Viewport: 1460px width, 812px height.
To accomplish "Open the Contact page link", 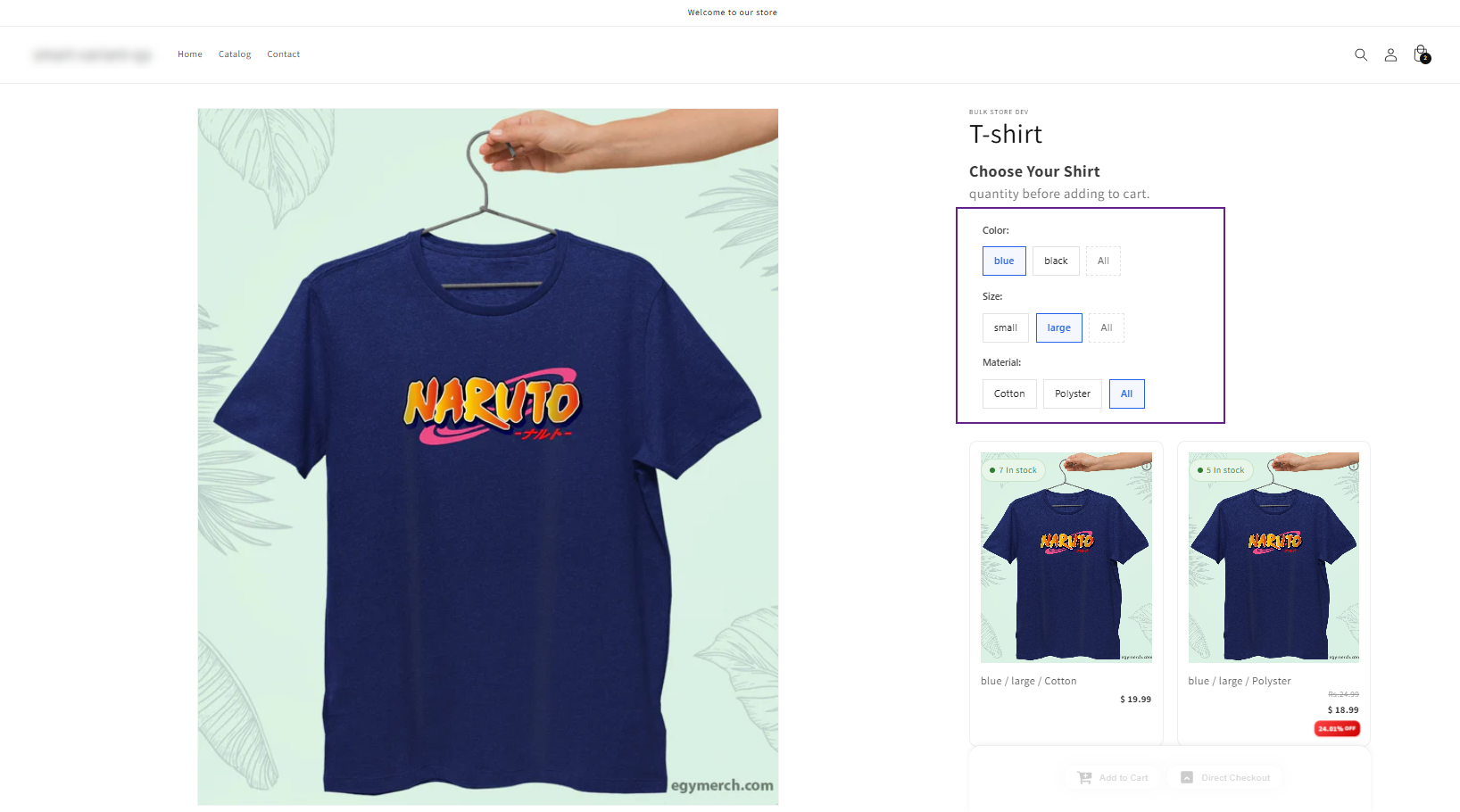I will 284,54.
